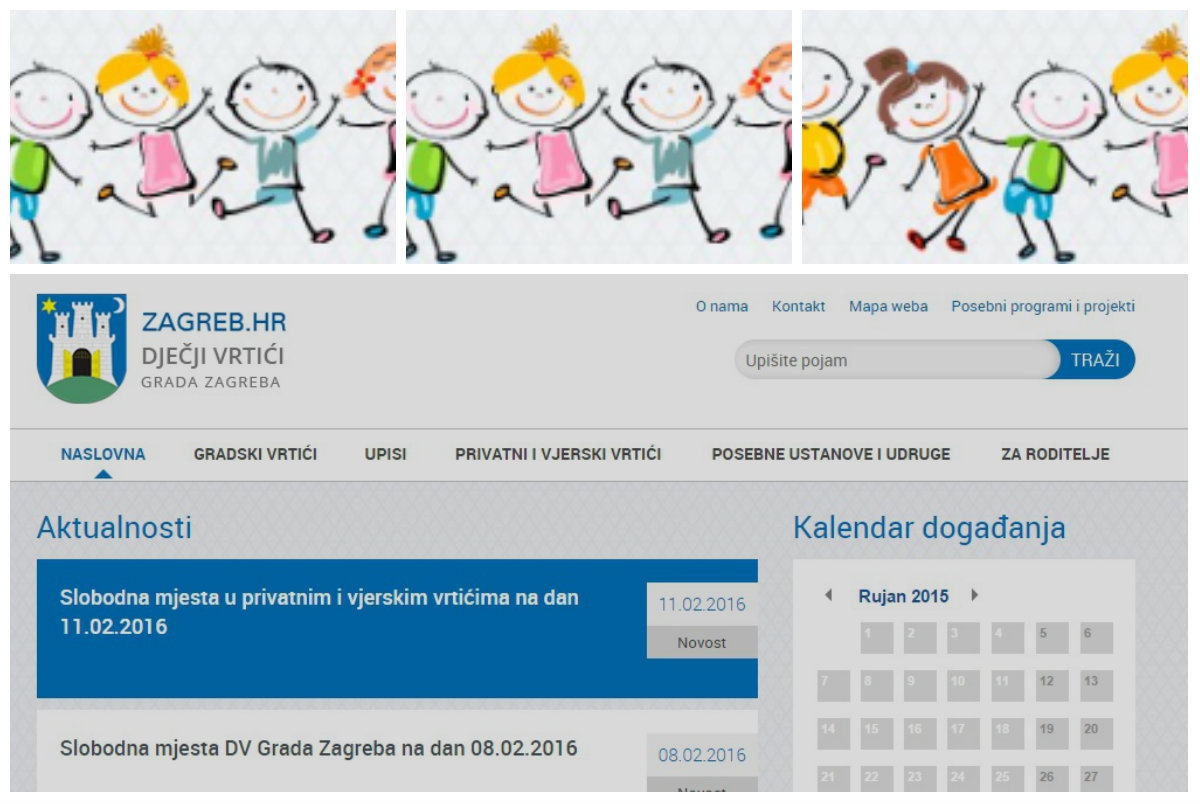Viewport: 1200px width, 804px height.
Task: Open the ZA RODITELJE menu
Action: click(1055, 454)
